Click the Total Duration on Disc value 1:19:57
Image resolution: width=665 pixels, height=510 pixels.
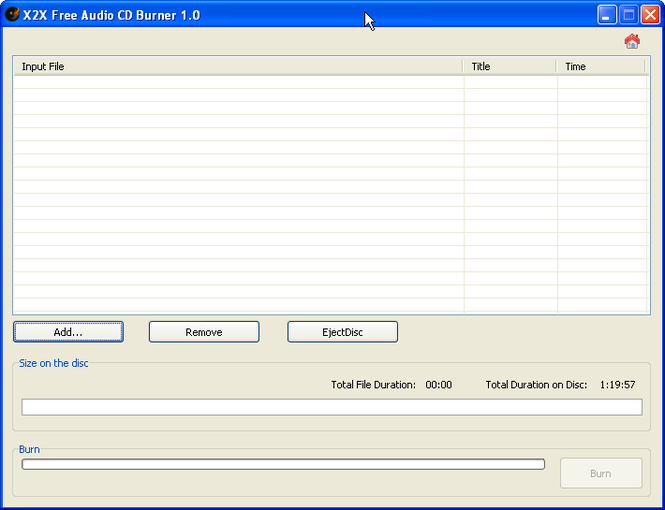pos(617,385)
